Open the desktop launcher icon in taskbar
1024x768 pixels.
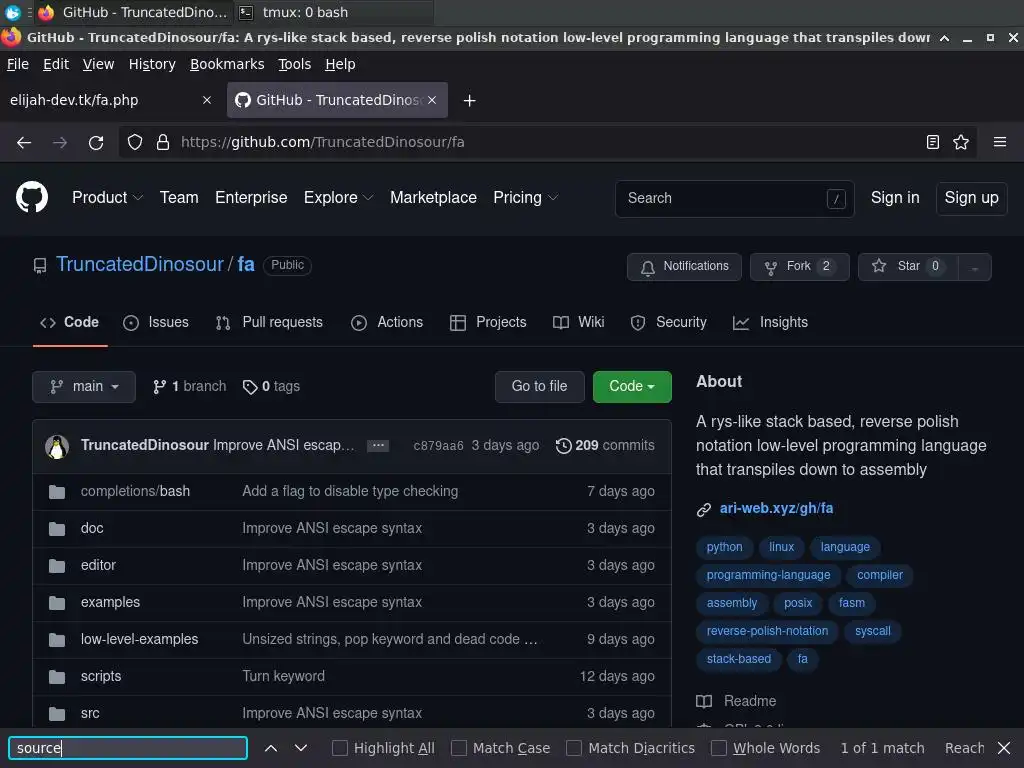12,12
